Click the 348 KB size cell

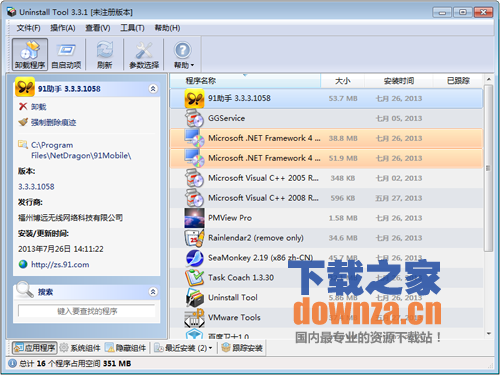tap(343, 178)
